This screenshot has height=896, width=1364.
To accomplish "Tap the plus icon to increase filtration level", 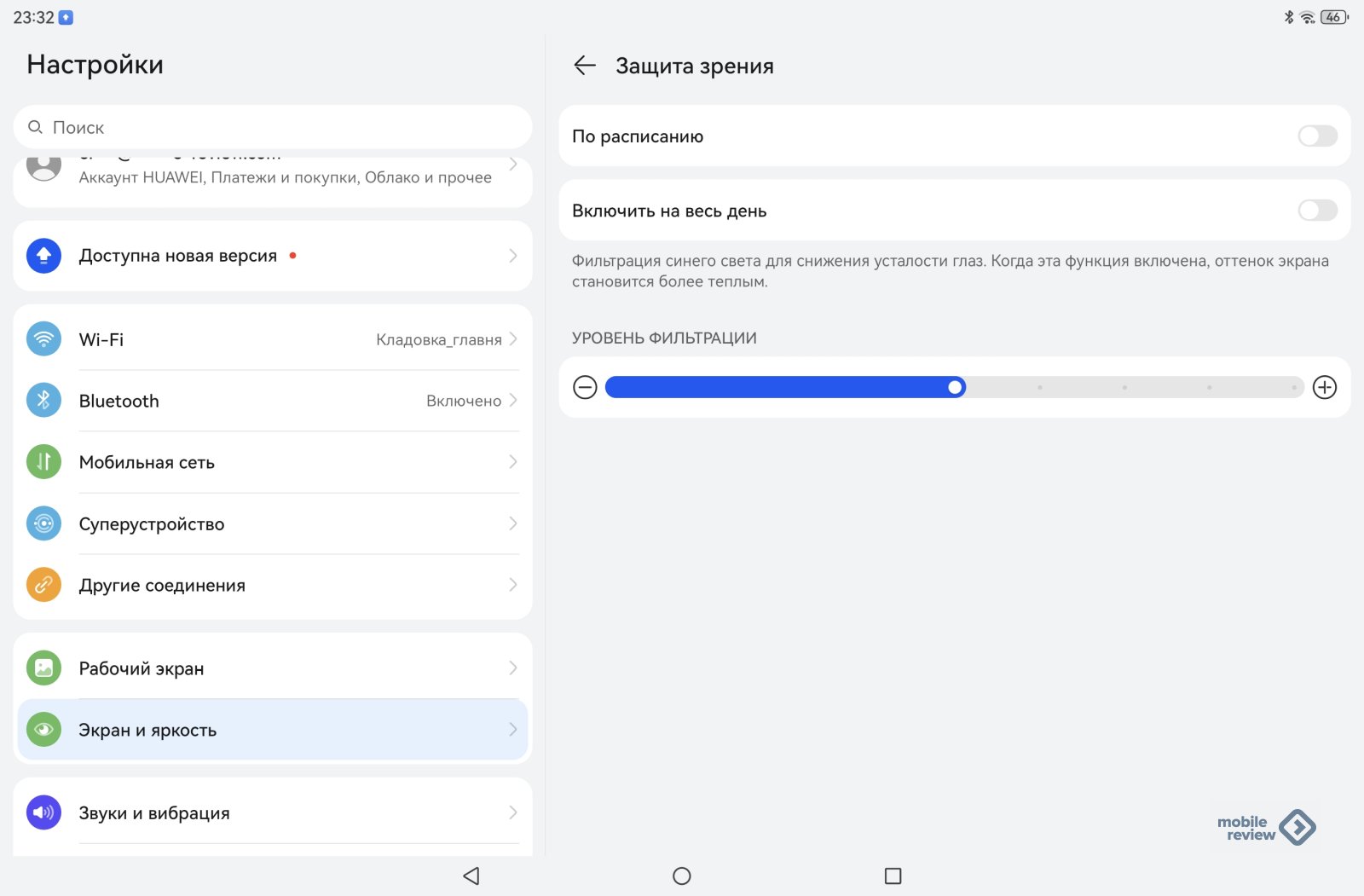I will pyautogui.click(x=1324, y=388).
